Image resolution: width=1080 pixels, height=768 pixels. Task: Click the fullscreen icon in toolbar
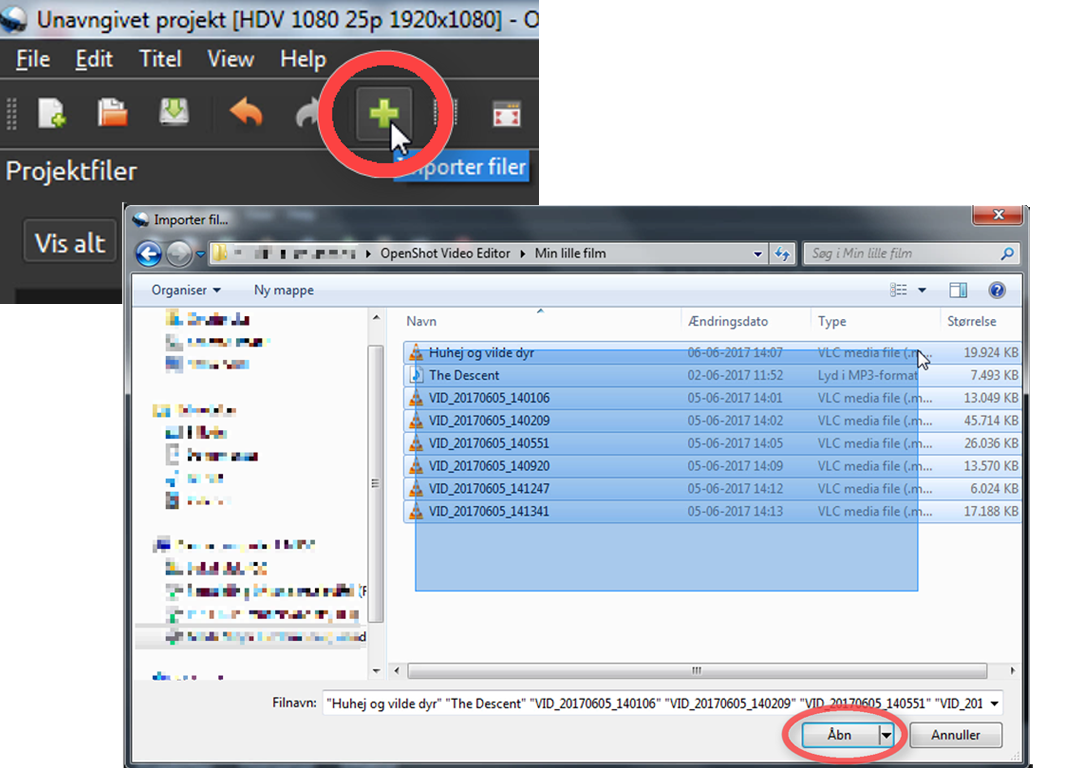click(x=507, y=114)
